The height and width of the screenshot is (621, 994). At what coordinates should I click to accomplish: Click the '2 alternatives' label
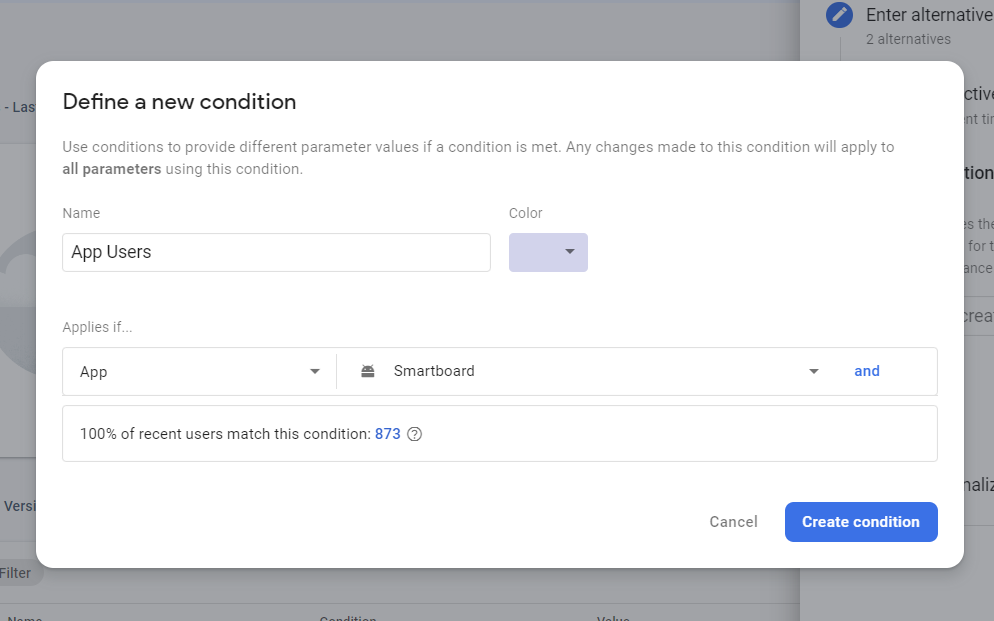tap(908, 39)
